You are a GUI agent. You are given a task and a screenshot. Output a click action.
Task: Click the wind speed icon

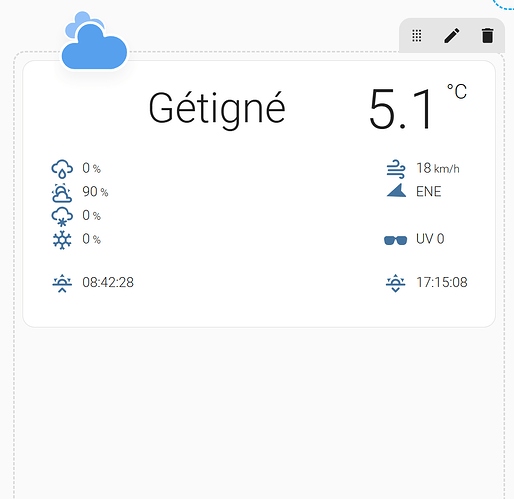pos(396,169)
